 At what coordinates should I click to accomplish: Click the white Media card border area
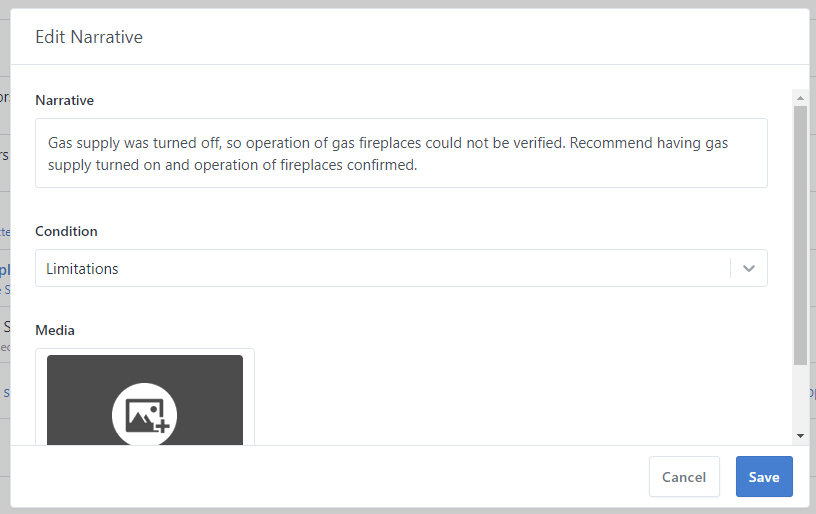click(x=249, y=400)
